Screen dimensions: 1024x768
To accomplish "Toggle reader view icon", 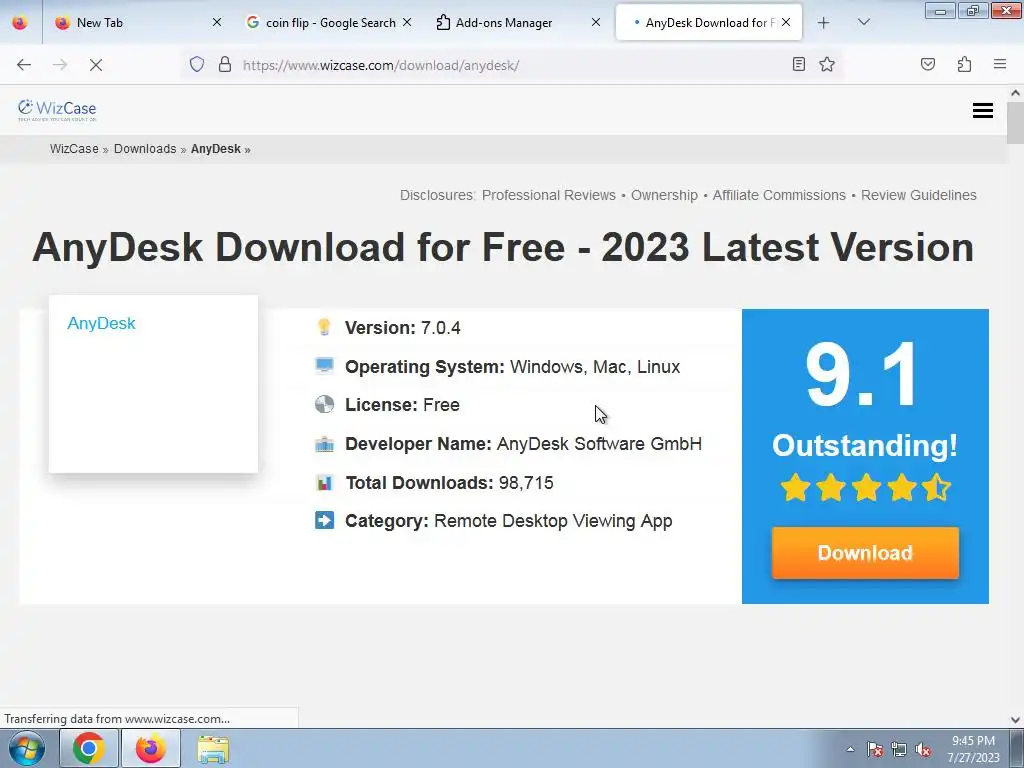I will [x=798, y=64].
